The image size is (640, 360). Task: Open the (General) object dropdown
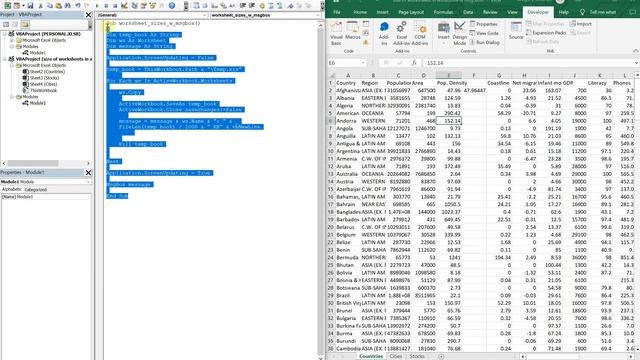coord(204,15)
